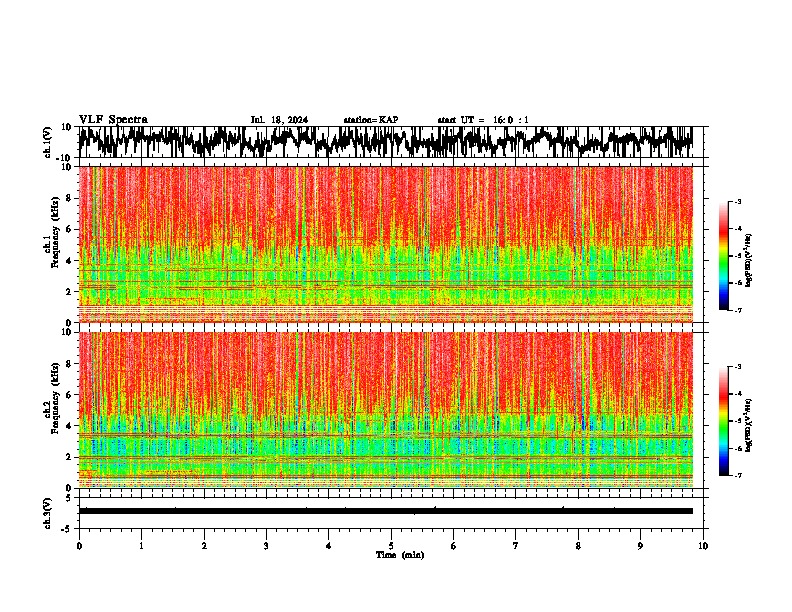Screen dimensions: 792x612
Task: Click the "-7" label on ch.2 color bar
Action: coord(737,475)
